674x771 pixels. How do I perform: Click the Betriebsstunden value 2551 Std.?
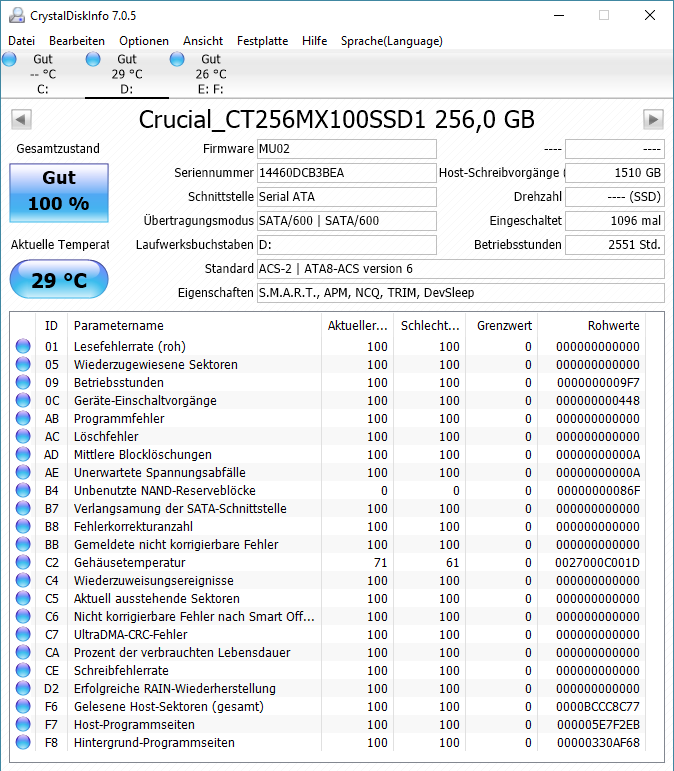pyautogui.click(x=615, y=245)
